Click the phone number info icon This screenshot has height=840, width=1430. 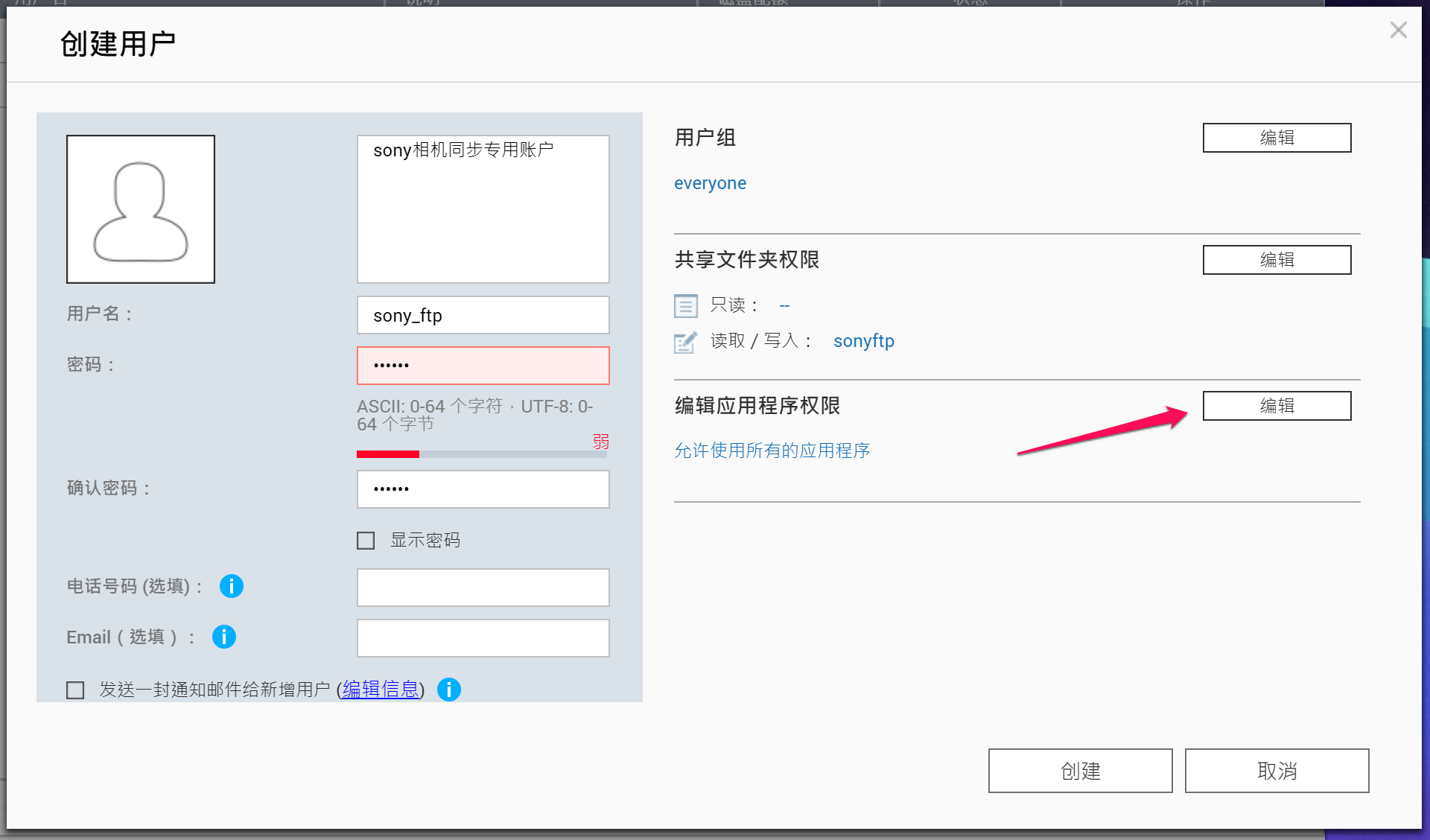click(x=232, y=586)
